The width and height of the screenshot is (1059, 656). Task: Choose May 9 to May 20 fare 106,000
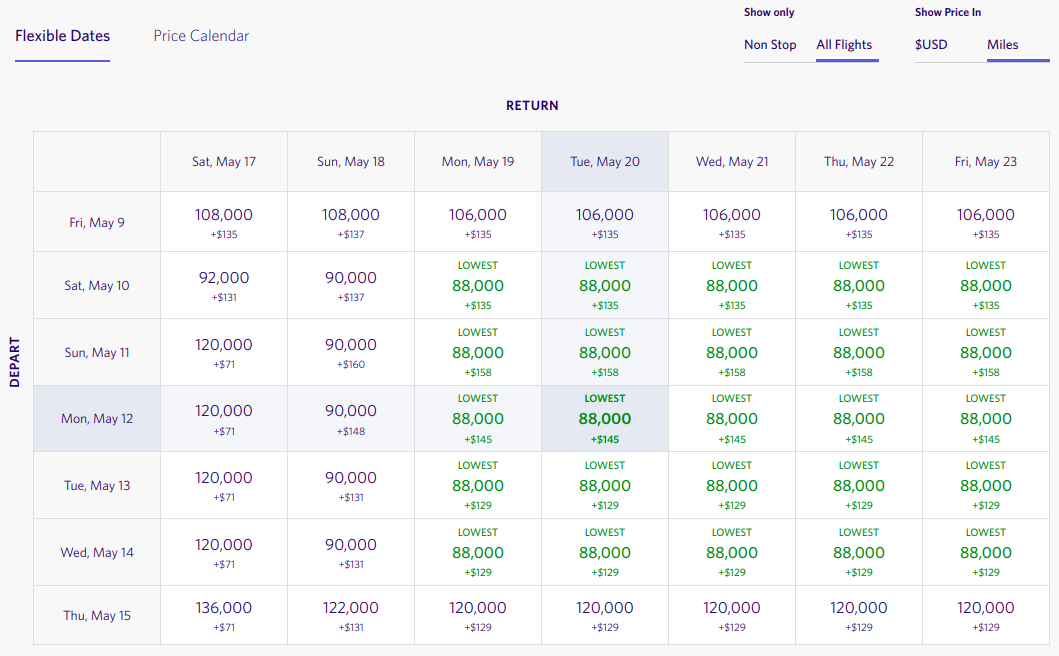tap(604, 222)
